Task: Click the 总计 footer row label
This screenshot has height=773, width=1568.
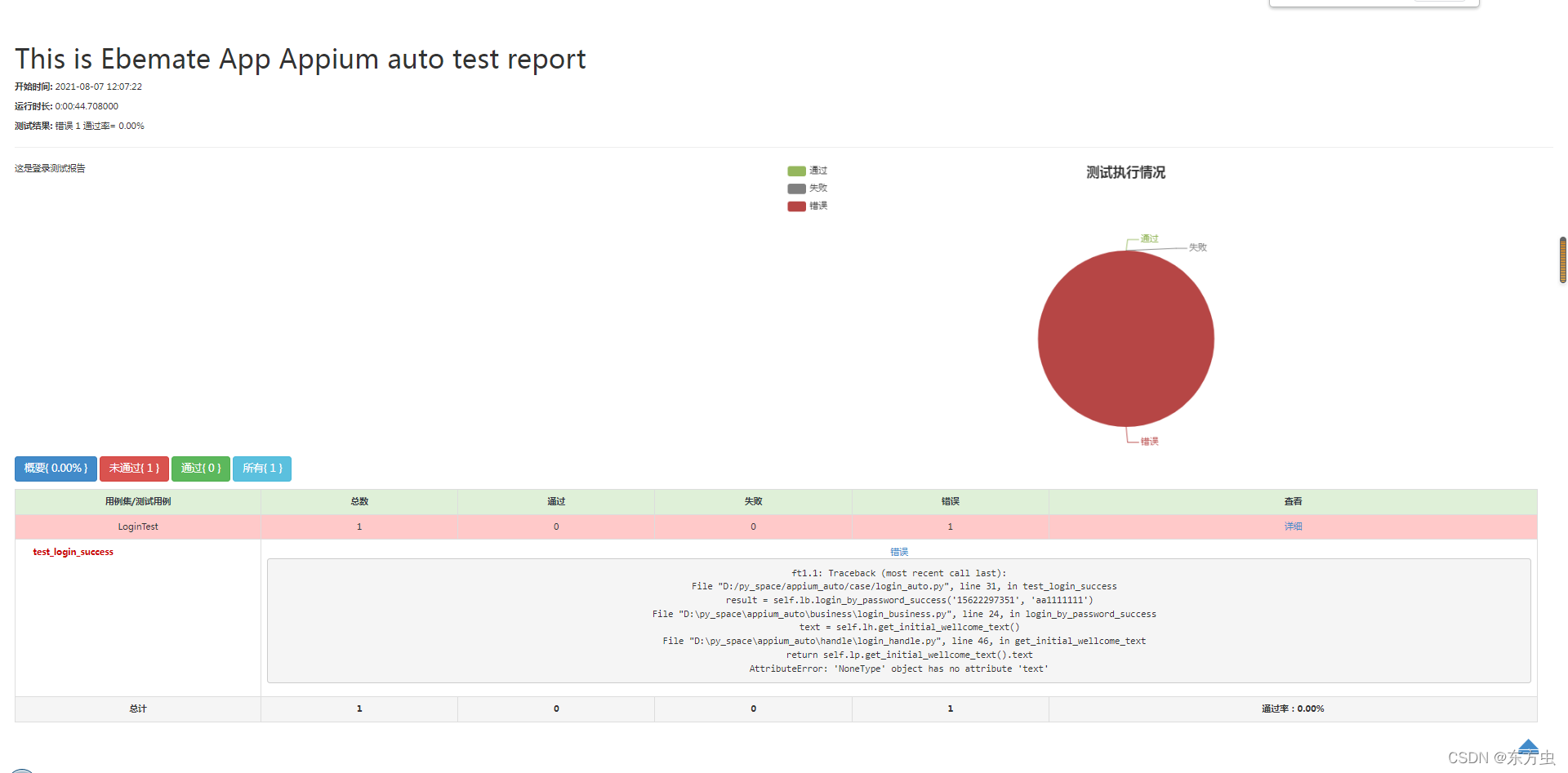Action: click(x=138, y=709)
